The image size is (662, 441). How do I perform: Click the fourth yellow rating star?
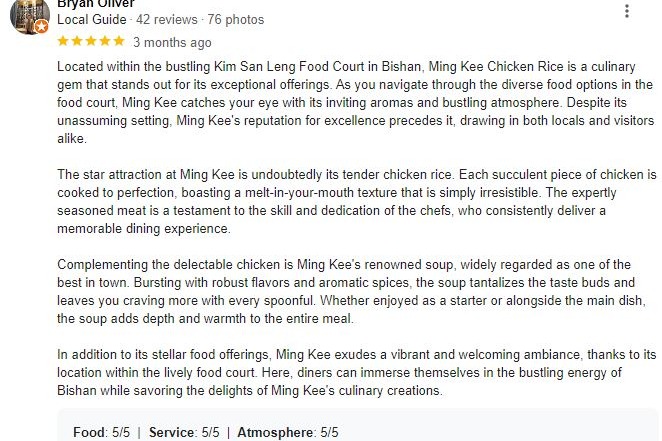click(105, 41)
